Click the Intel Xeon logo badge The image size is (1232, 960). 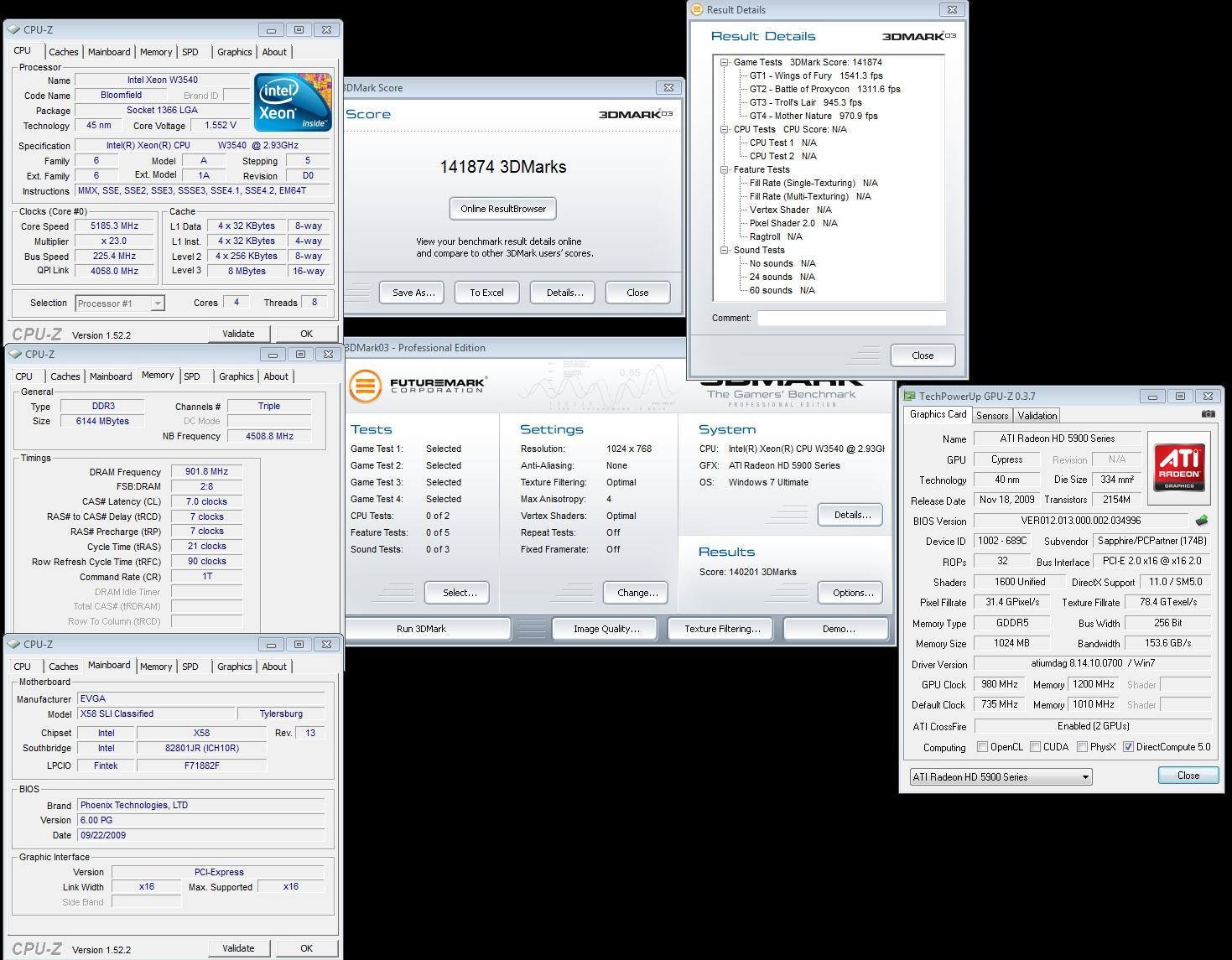pos(293,101)
